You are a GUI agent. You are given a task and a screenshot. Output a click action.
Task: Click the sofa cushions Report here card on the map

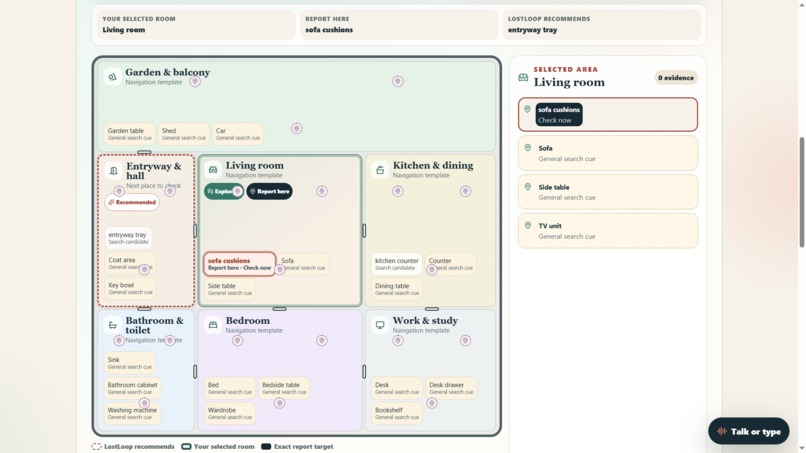pos(240,264)
